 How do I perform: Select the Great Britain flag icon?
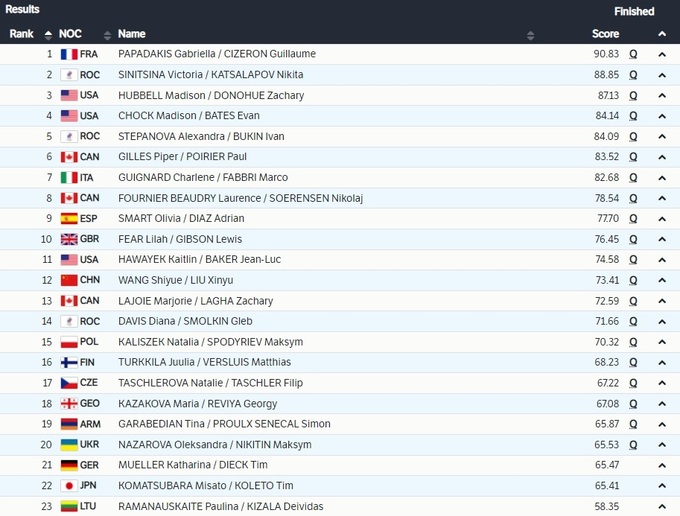(x=69, y=239)
